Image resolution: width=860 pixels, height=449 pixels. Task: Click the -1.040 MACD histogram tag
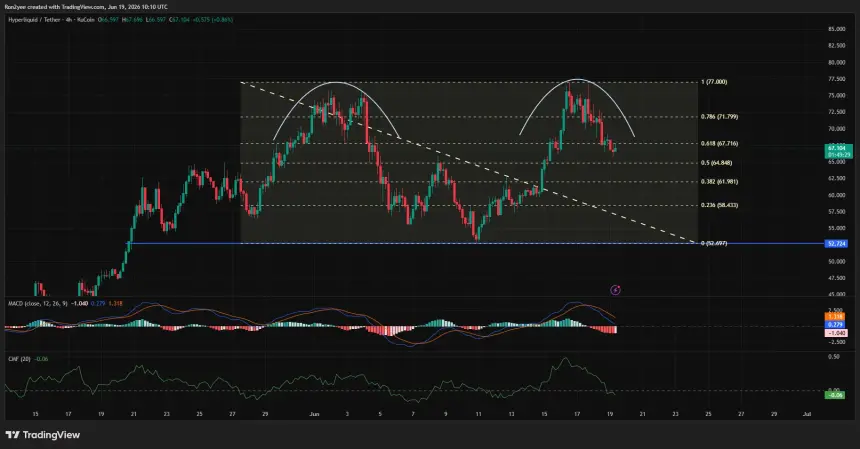(836, 333)
